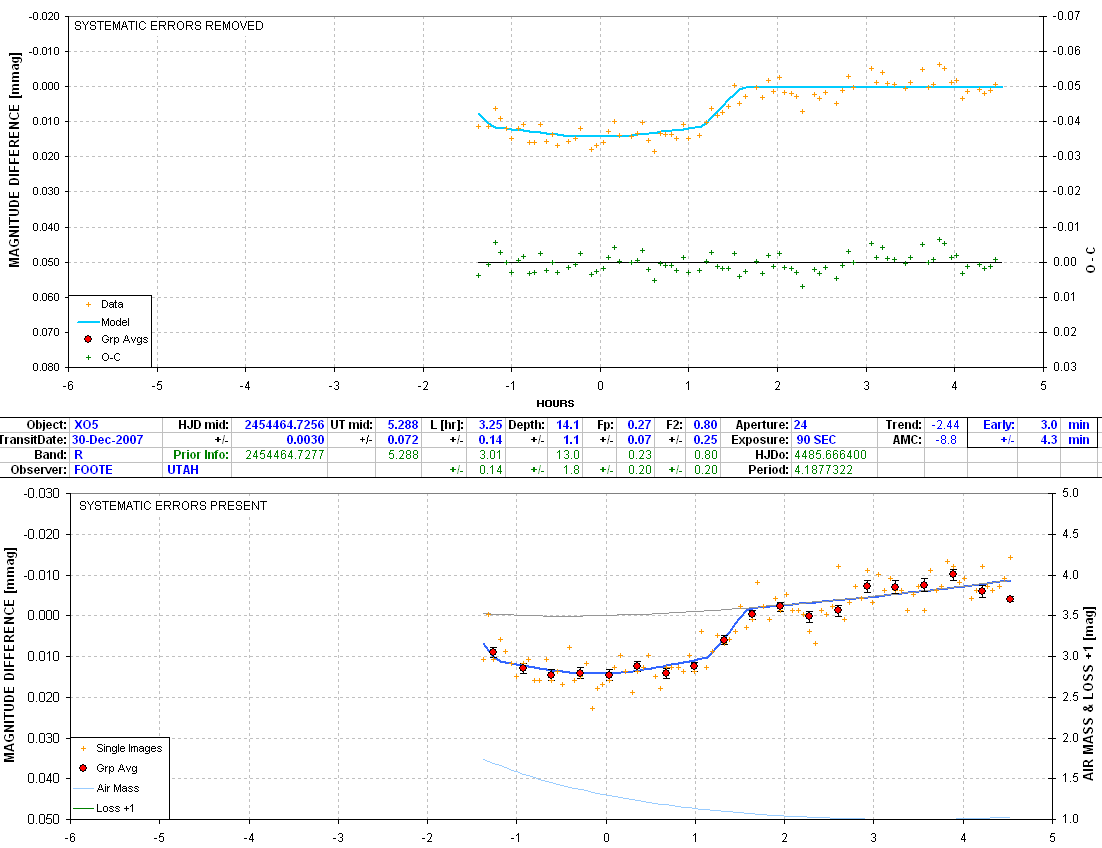
Task: Select the "Trend:" label cell
Action: pyautogui.click(x=903, y=425)
